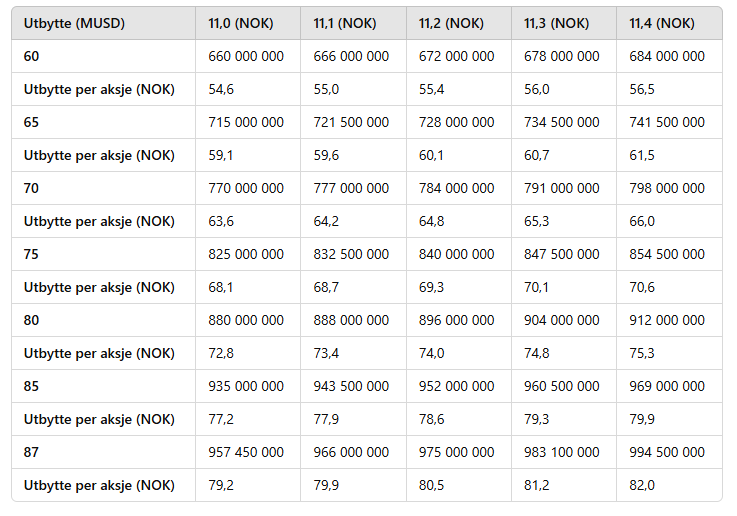
Task: Click row label 87
Action: [x=31, y=452]
